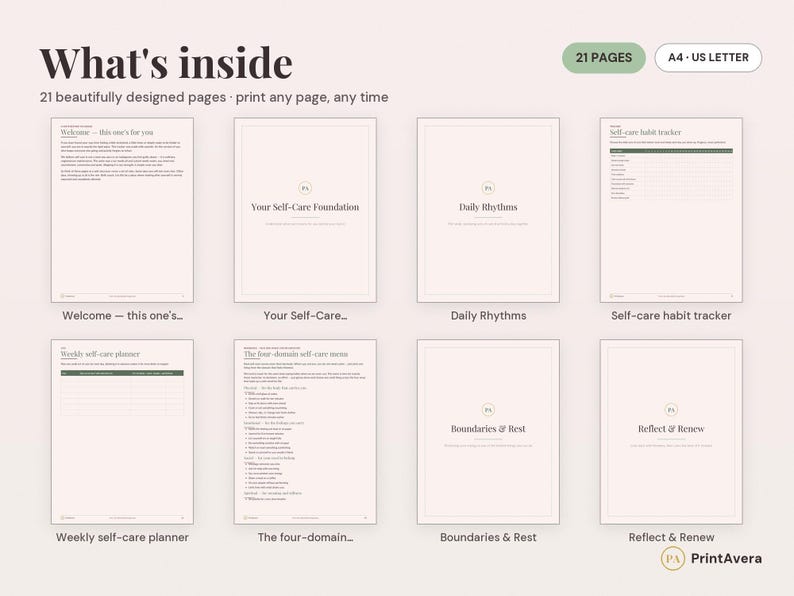Select the Weekly self-care planner thumbnail
Screen dimensions: 794x596
tap(122, 432)
